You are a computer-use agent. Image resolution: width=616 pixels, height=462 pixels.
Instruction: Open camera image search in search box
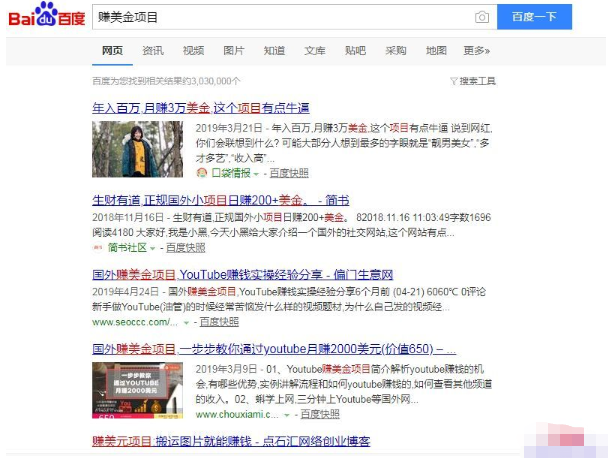point(482,18)
